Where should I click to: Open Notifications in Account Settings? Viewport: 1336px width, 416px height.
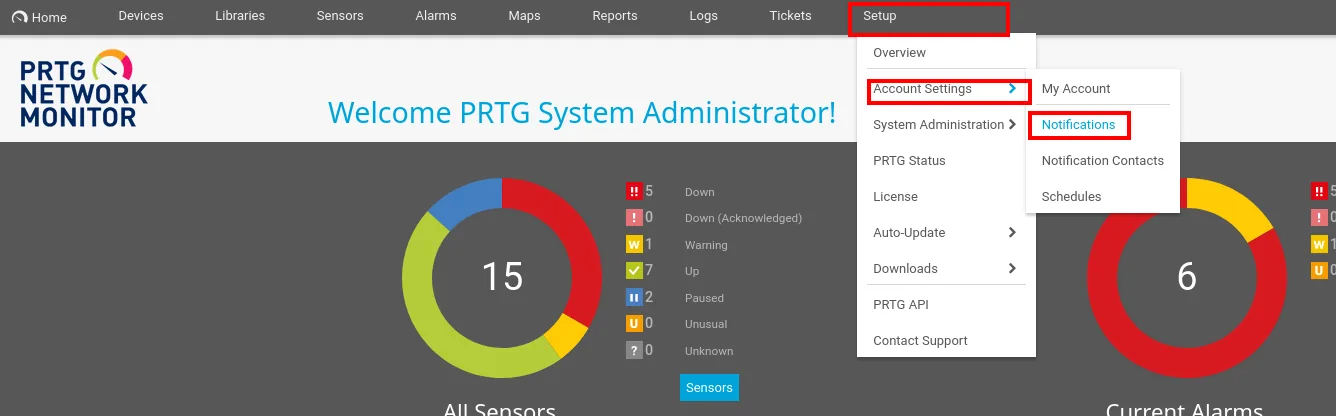[x=1078, y=124]
